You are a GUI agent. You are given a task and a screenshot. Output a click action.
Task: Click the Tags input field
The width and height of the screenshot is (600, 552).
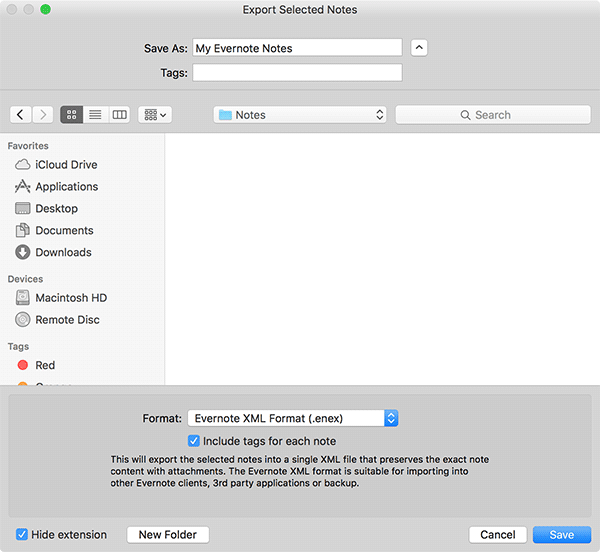[x=297, y=73]
